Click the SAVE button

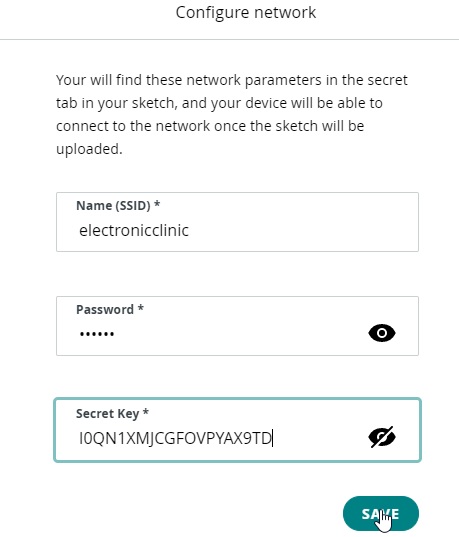click(381, 513)
